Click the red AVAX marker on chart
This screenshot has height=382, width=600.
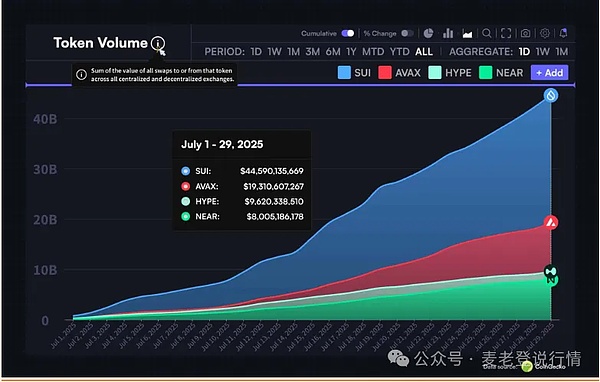551,222
